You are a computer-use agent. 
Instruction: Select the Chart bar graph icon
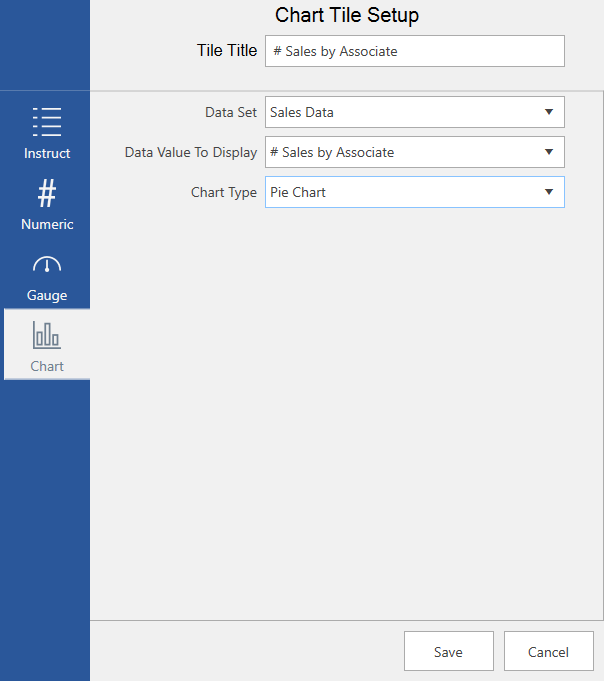[47, 335]
